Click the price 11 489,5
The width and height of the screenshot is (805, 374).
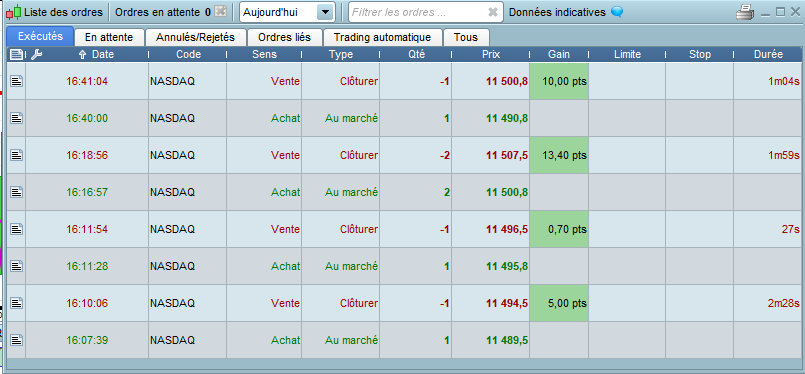tap(507, 340)
